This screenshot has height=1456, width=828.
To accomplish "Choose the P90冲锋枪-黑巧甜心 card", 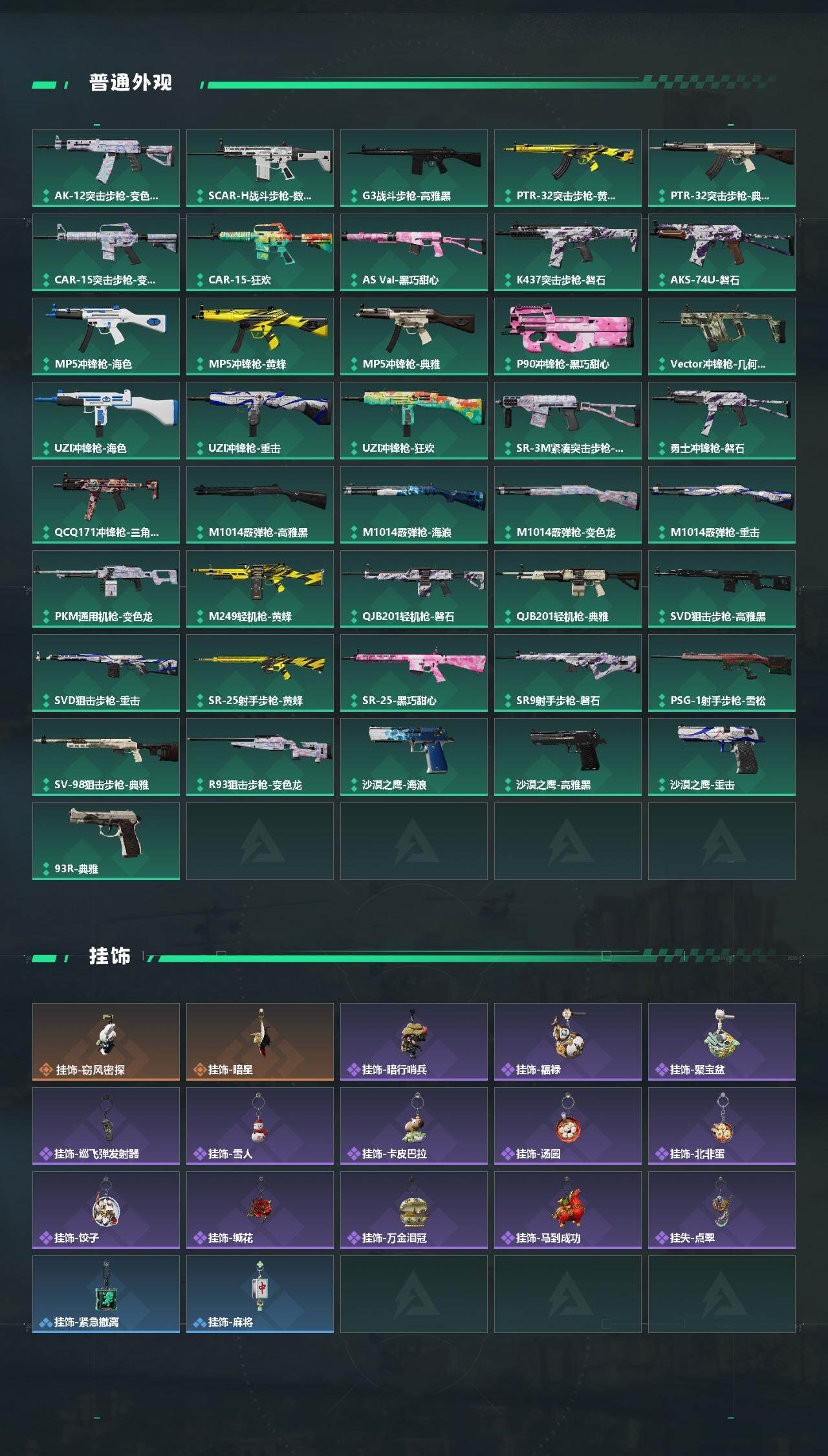I will point(568,336).
